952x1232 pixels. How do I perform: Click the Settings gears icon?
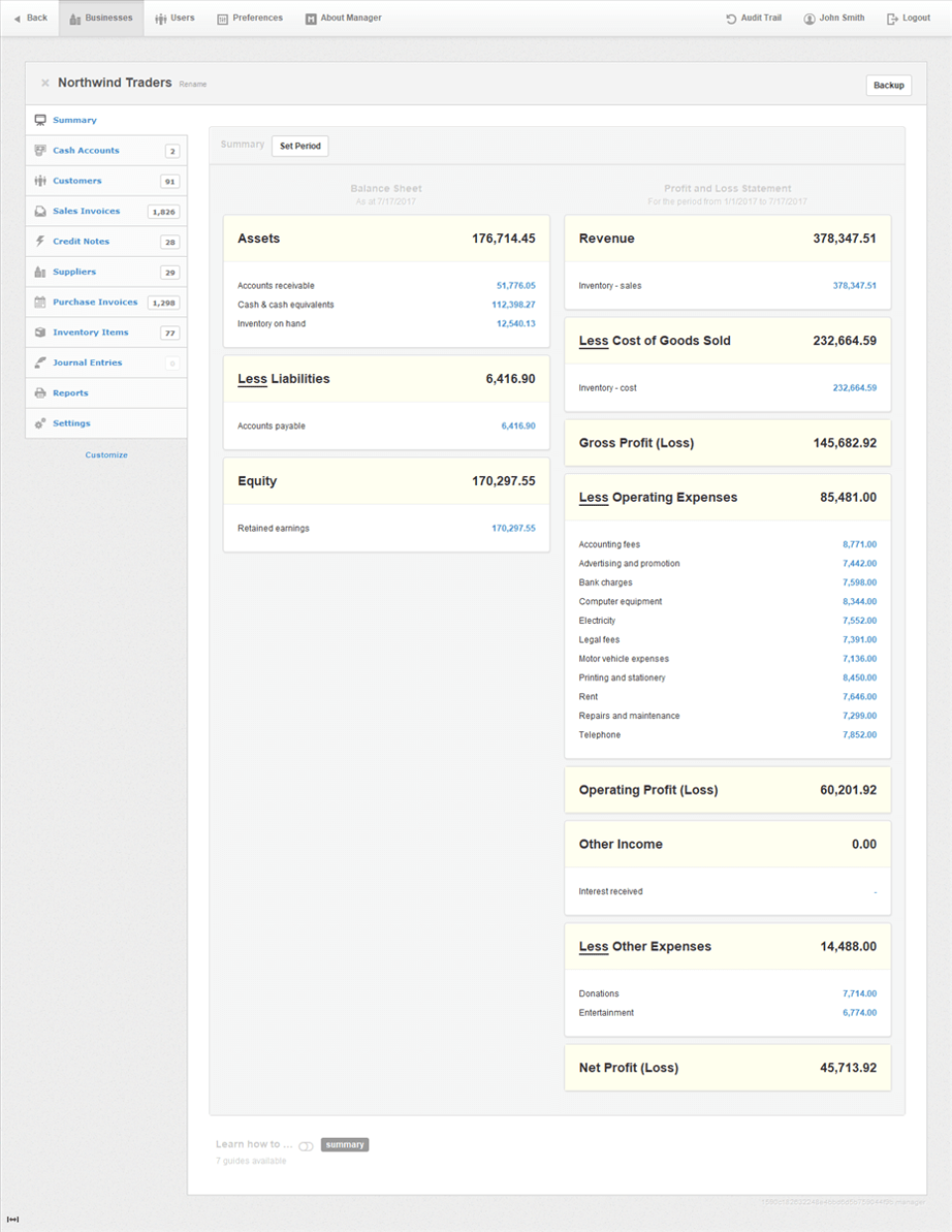[40, 423]
